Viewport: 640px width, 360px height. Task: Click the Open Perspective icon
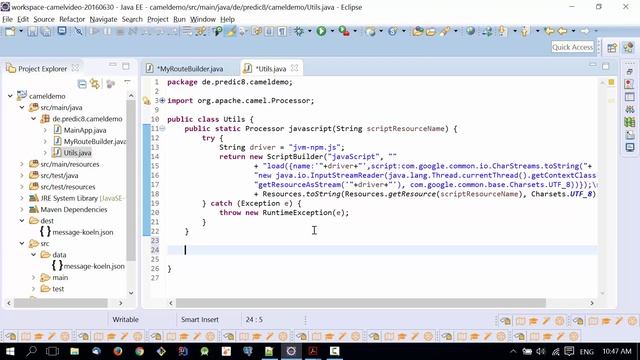click(x=611, y=48)
